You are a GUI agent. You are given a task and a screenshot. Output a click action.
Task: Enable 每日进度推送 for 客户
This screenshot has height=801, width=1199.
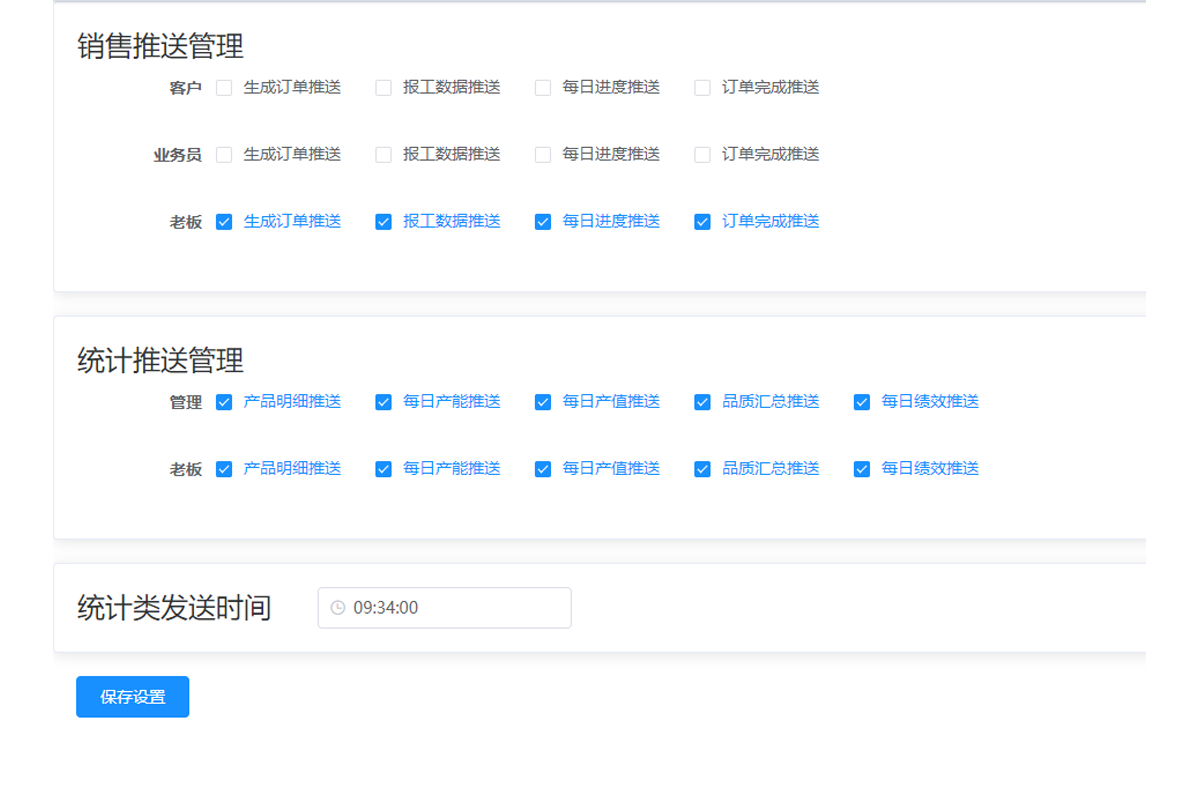tap(543, 88)
